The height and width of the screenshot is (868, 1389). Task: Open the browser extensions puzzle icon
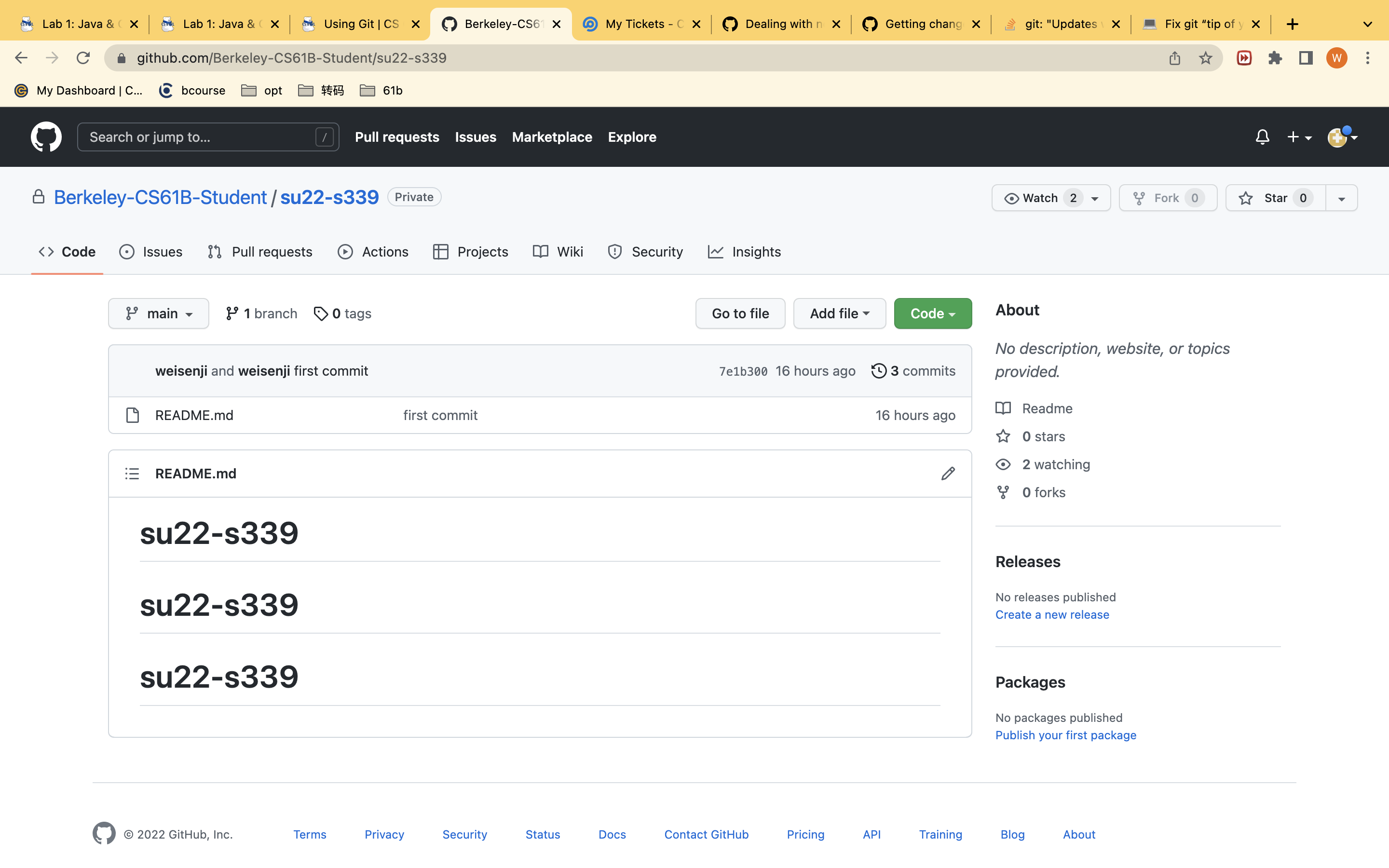1275,58
